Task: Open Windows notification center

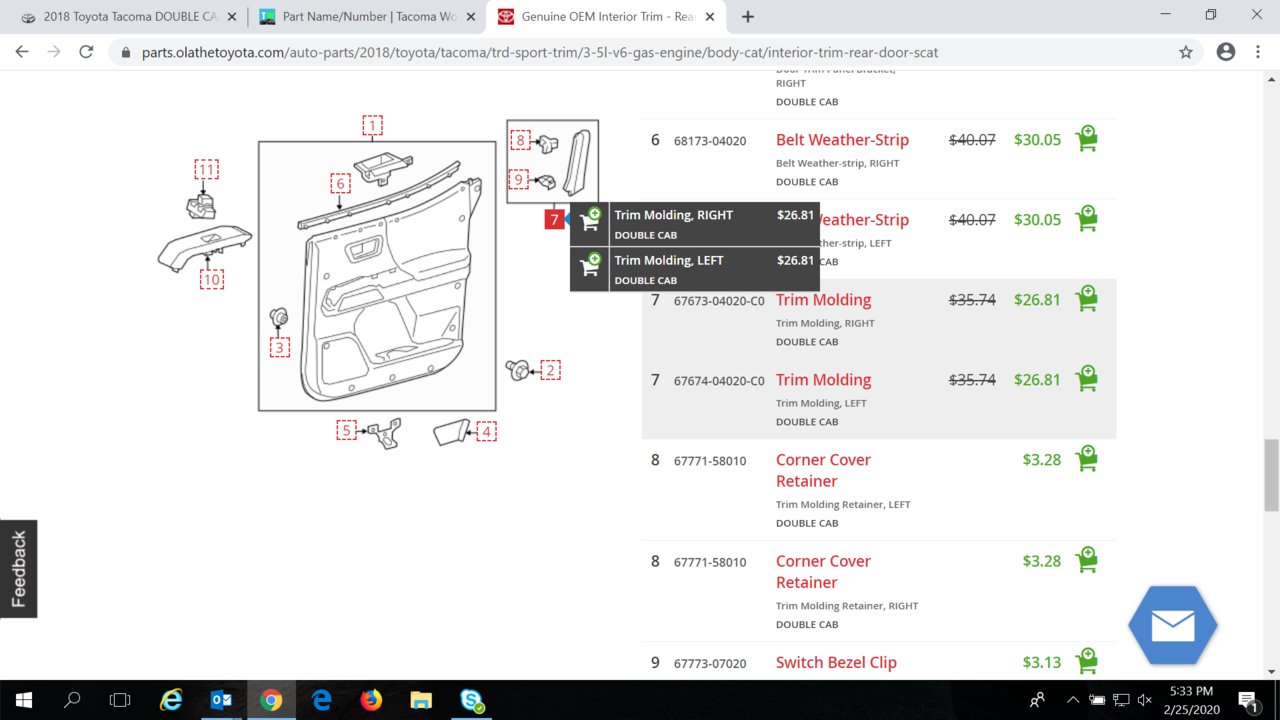Action: [x=1248, y=700]
